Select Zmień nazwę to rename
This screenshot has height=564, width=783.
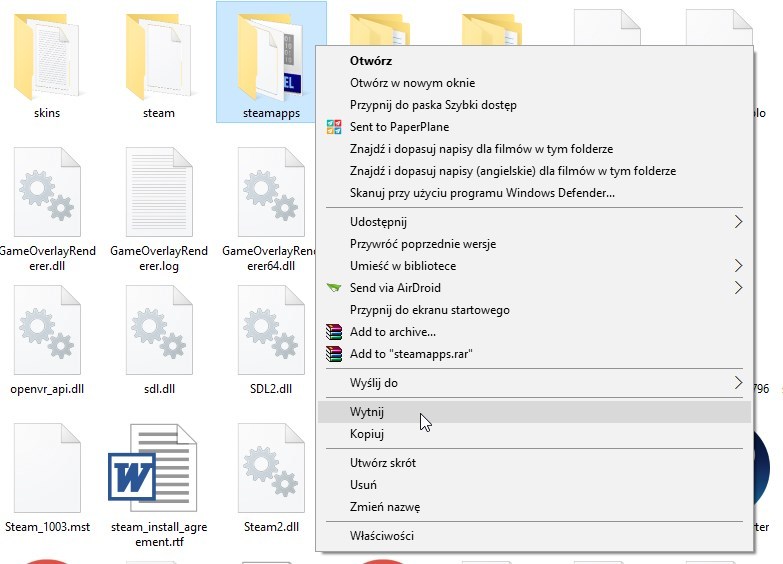534,507
